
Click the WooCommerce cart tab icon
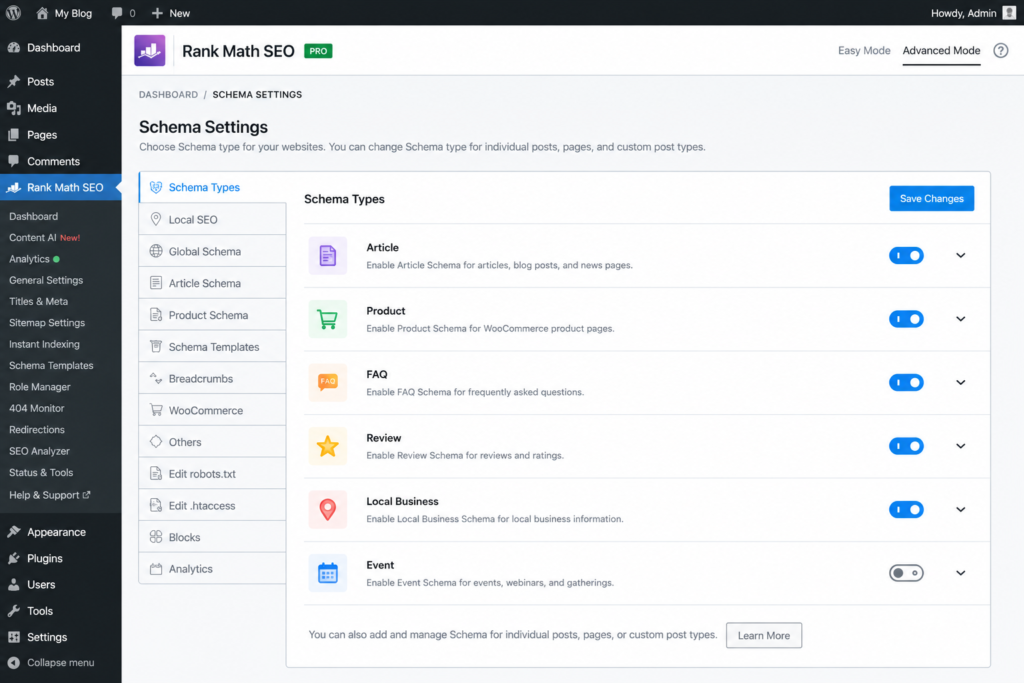[155, 410]
